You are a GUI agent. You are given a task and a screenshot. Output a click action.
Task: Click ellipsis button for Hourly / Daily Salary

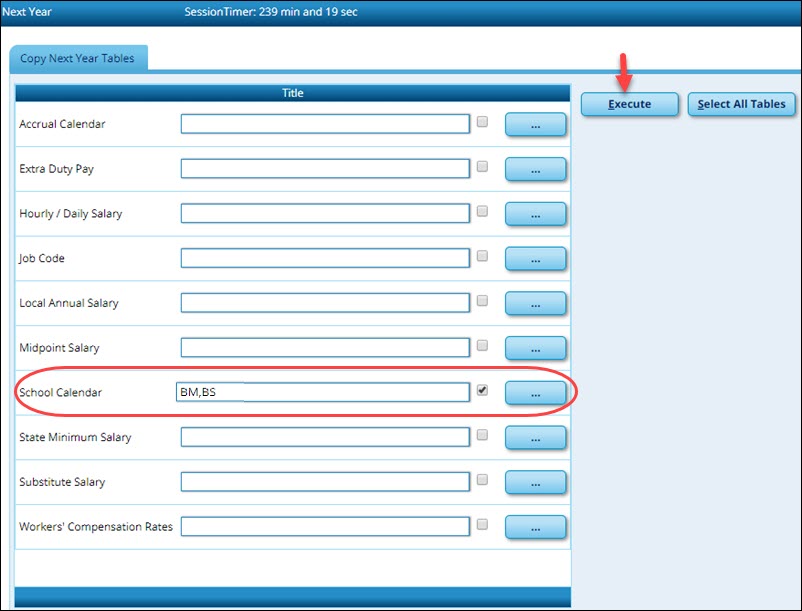[x=535, y=214]
